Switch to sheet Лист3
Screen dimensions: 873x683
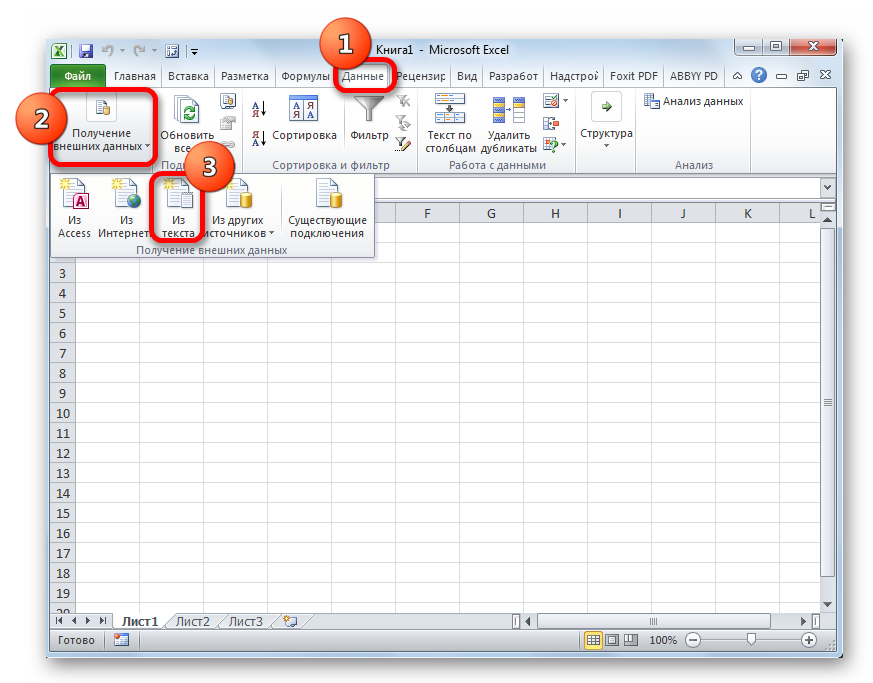point(246,621)
